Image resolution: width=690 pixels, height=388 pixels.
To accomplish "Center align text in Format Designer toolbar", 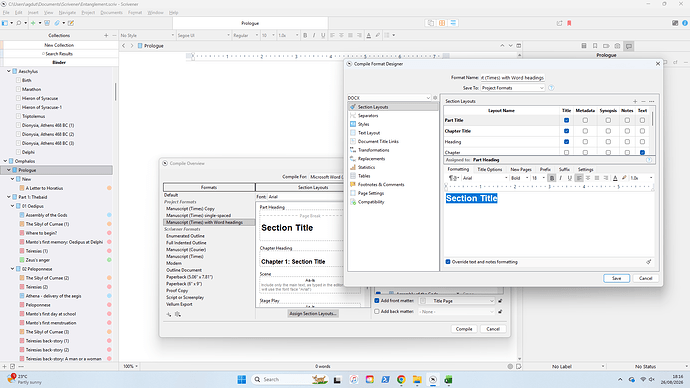I will (588, 178).
